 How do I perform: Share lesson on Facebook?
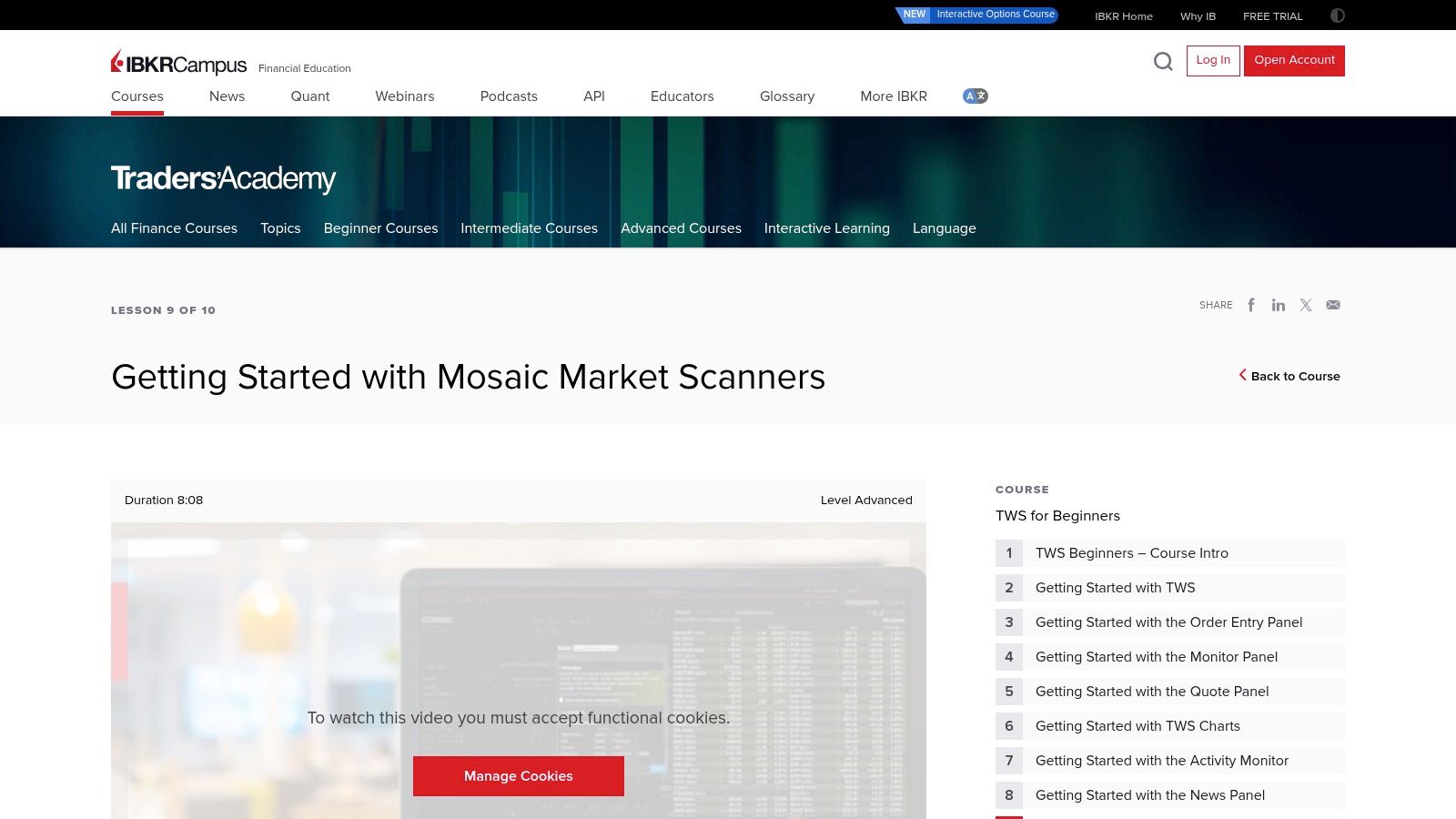pos(1251,305)
